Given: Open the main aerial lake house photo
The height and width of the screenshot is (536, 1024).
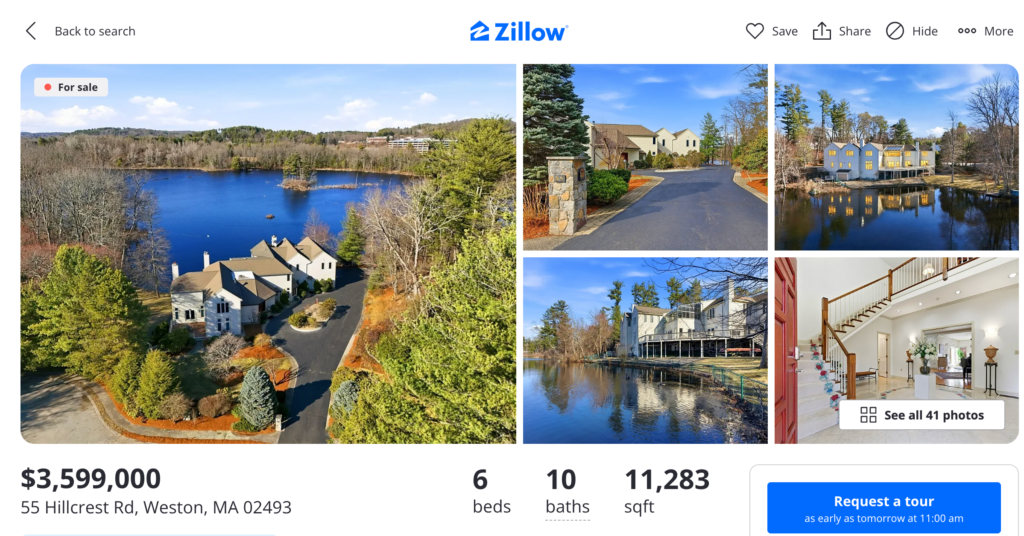Looking at the screenshot, I should (x=268, y=254).
